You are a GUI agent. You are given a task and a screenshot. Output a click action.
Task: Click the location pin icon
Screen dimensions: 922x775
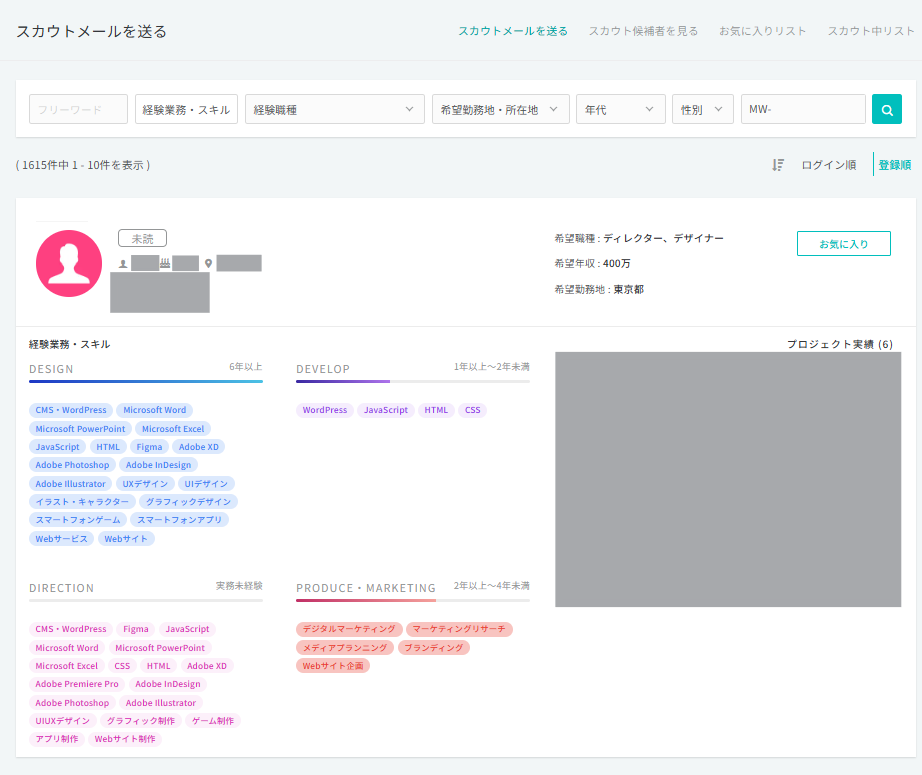(x=208, y=263)
